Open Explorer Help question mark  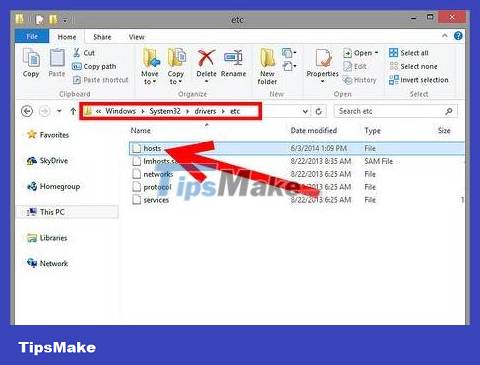click(458, 36)
